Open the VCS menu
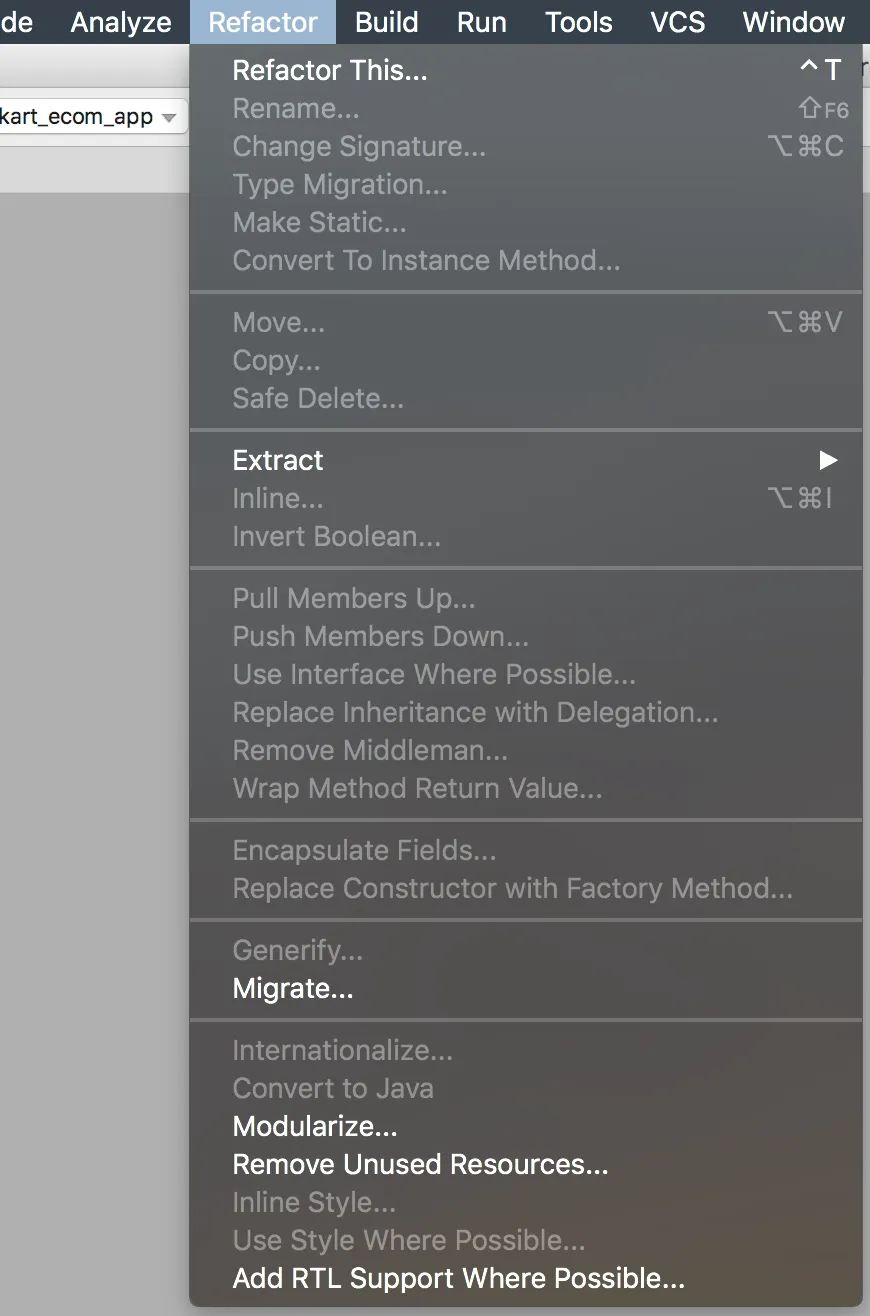This screenshot has width=870, height=1316. pos(677,22)
